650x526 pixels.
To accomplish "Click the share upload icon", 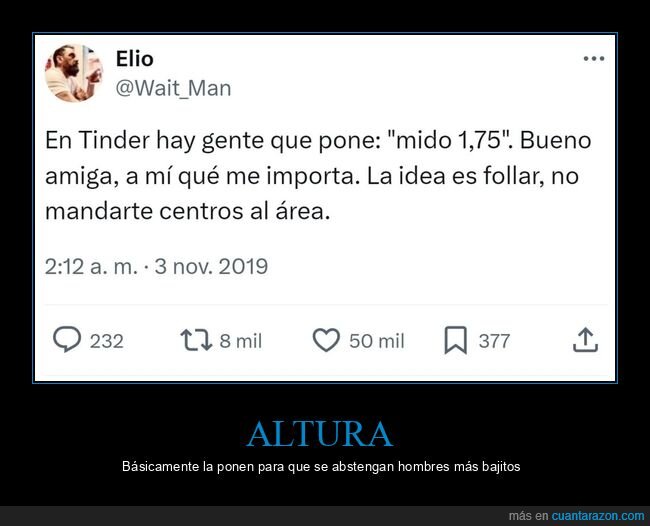I will (x=585, y=340).
